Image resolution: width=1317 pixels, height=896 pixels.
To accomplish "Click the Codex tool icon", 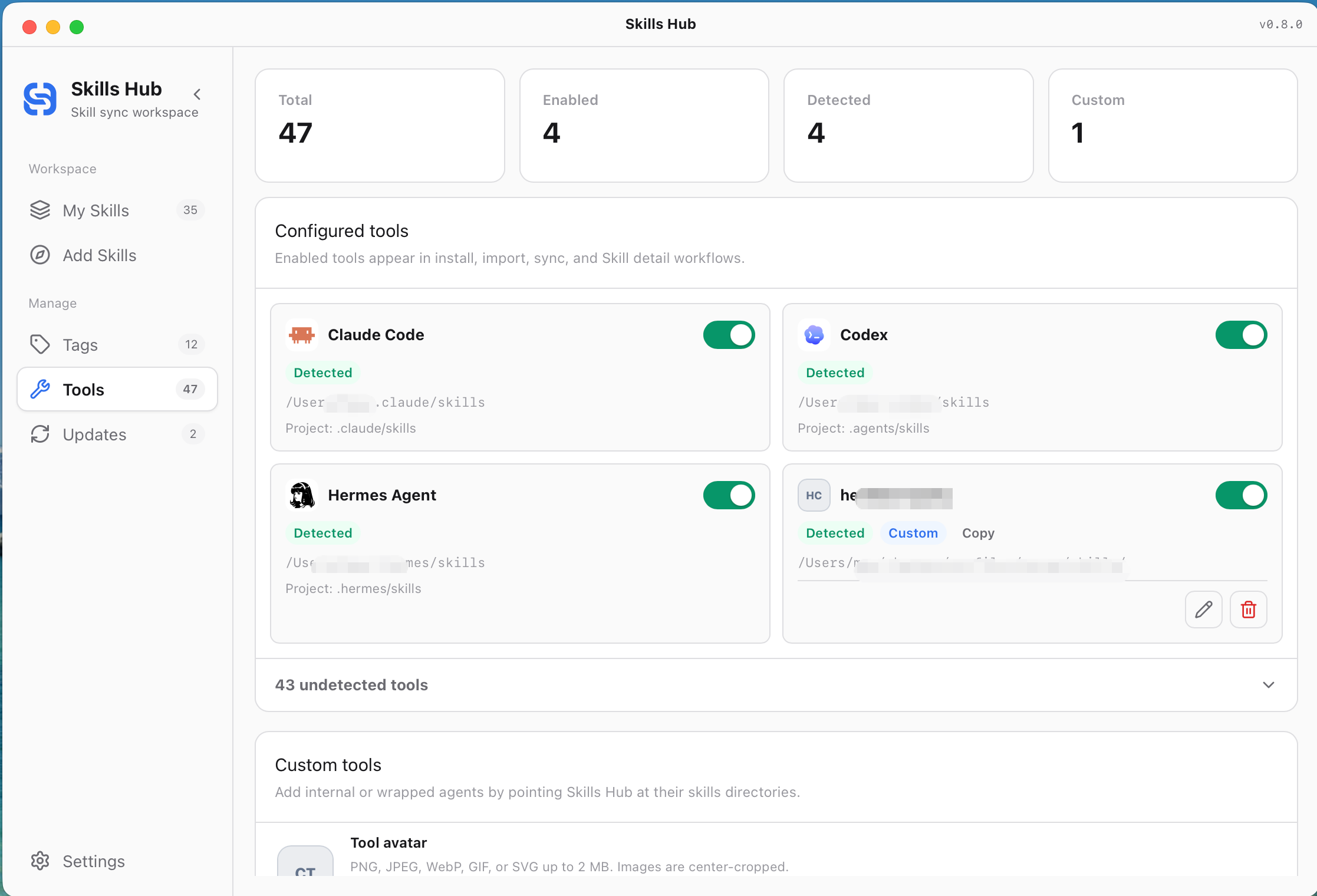I will coord(814,335).
